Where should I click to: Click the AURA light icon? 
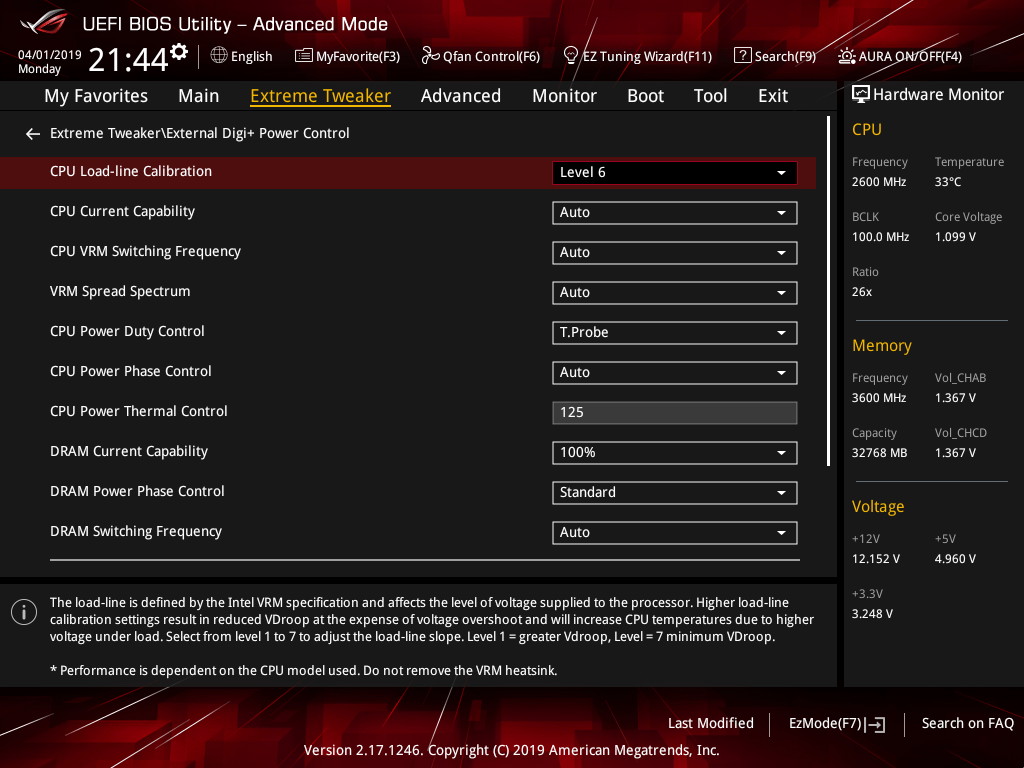coord(846,56)
